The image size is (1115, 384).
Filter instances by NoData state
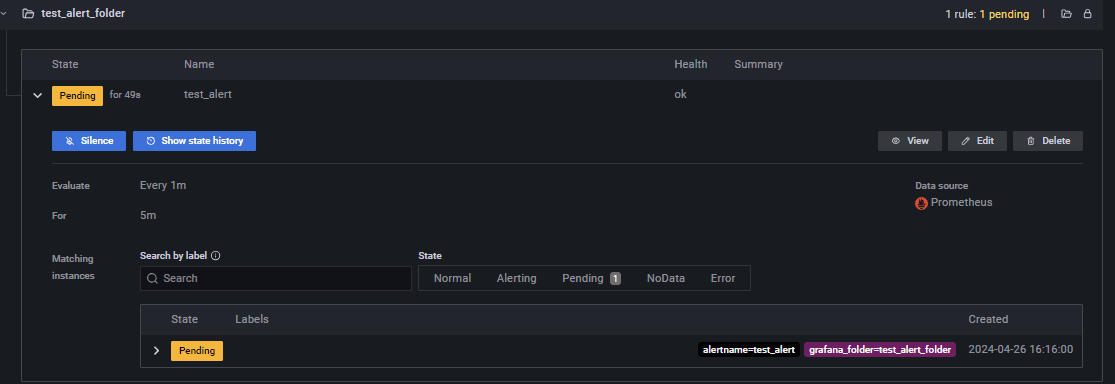tap(666, 278)
